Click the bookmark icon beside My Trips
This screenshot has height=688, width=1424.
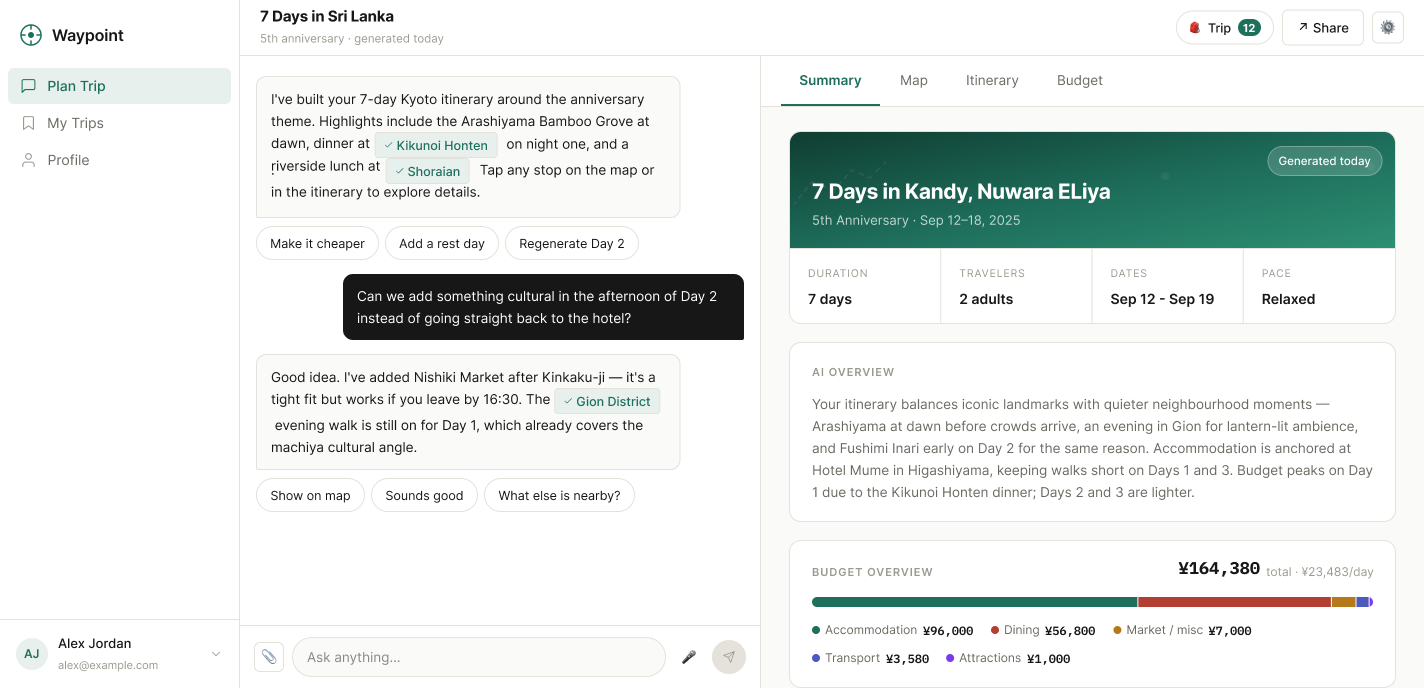[28, 123]
